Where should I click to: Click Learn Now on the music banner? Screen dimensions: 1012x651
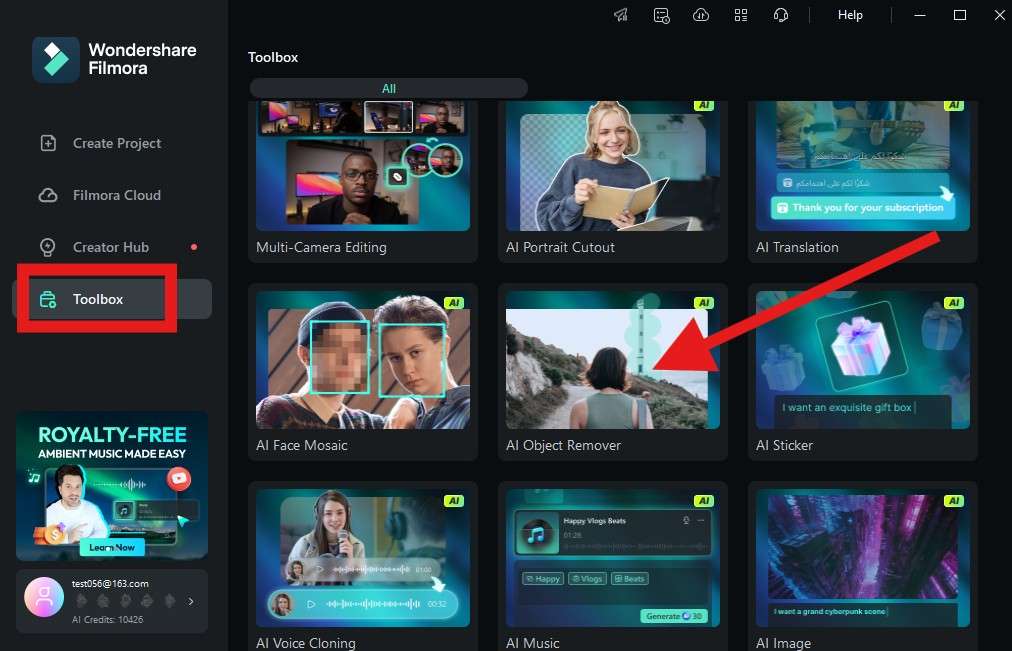click(112, 547)
